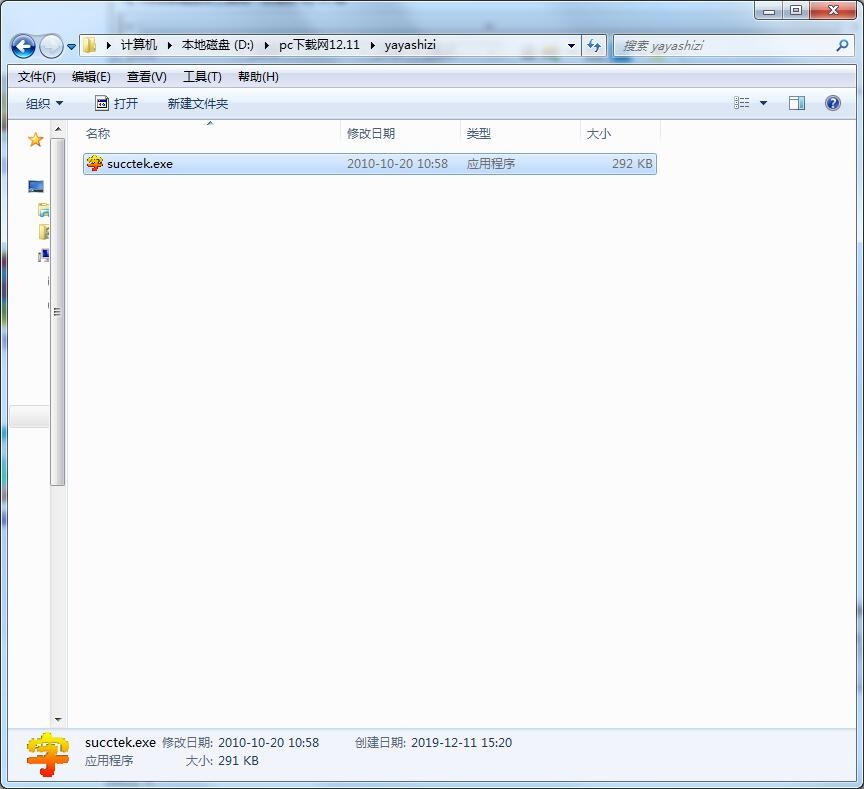Open the view options dropdown arrow
Viewport: 864px width, 789px height.
pos(763,103)
